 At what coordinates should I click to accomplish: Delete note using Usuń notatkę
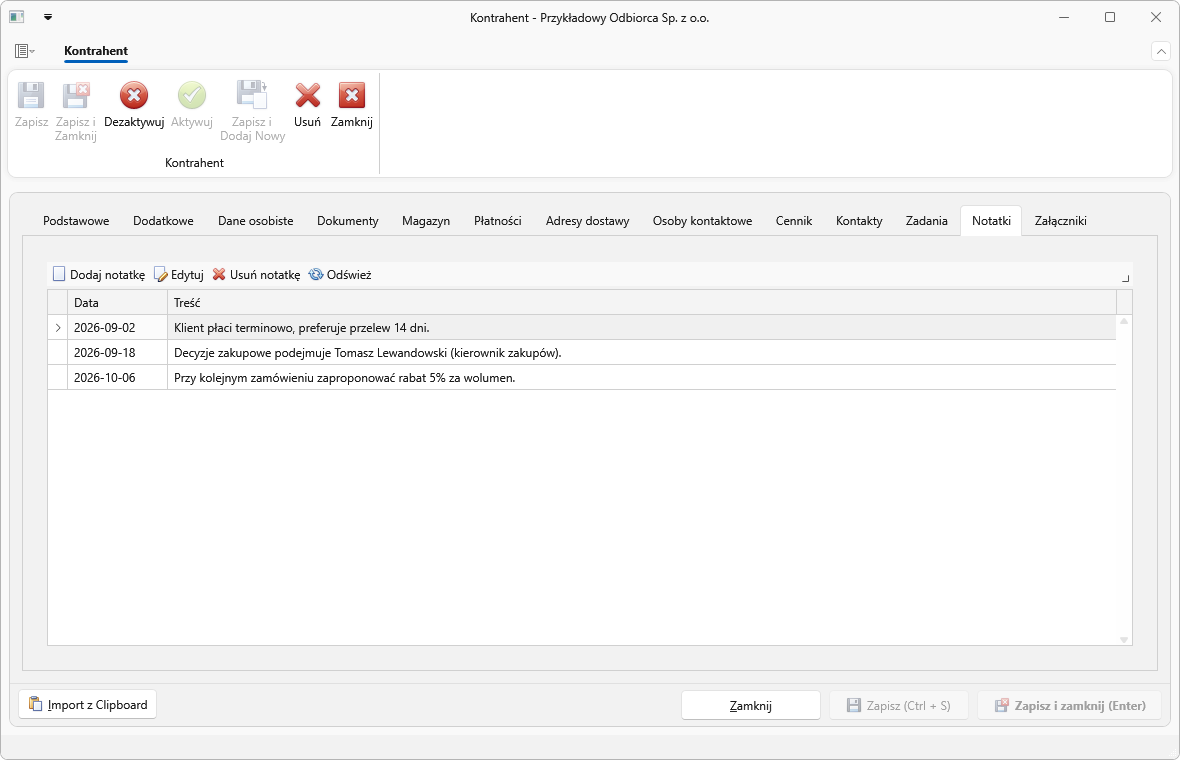point(256,275)
